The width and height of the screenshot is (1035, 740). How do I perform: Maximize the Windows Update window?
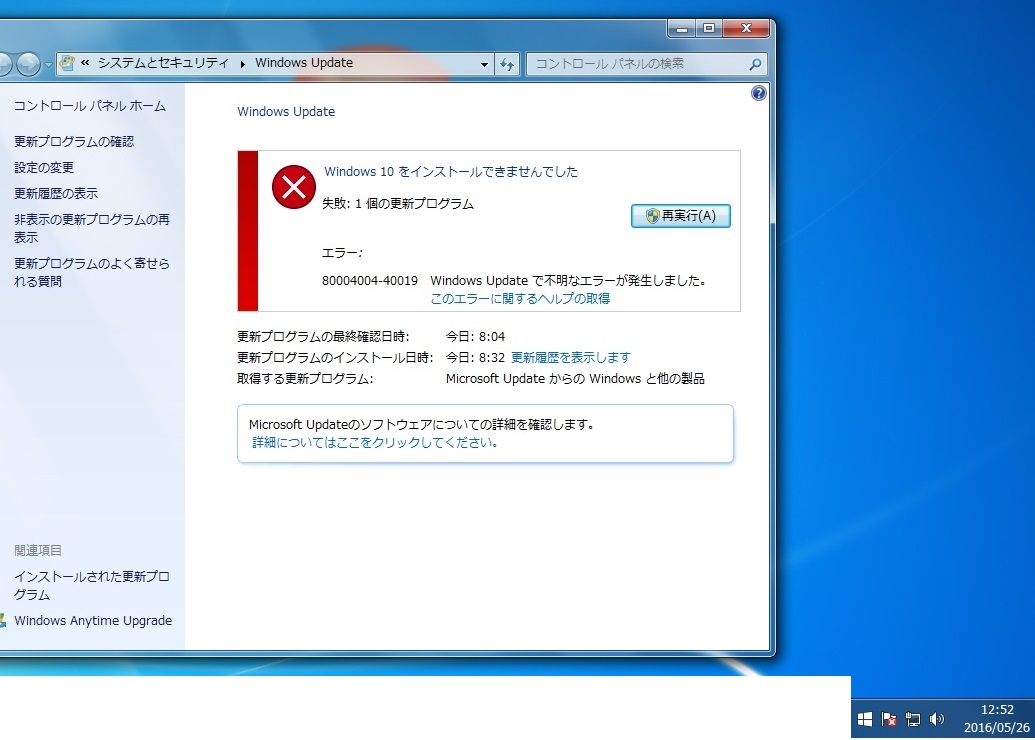coord(709,28)
